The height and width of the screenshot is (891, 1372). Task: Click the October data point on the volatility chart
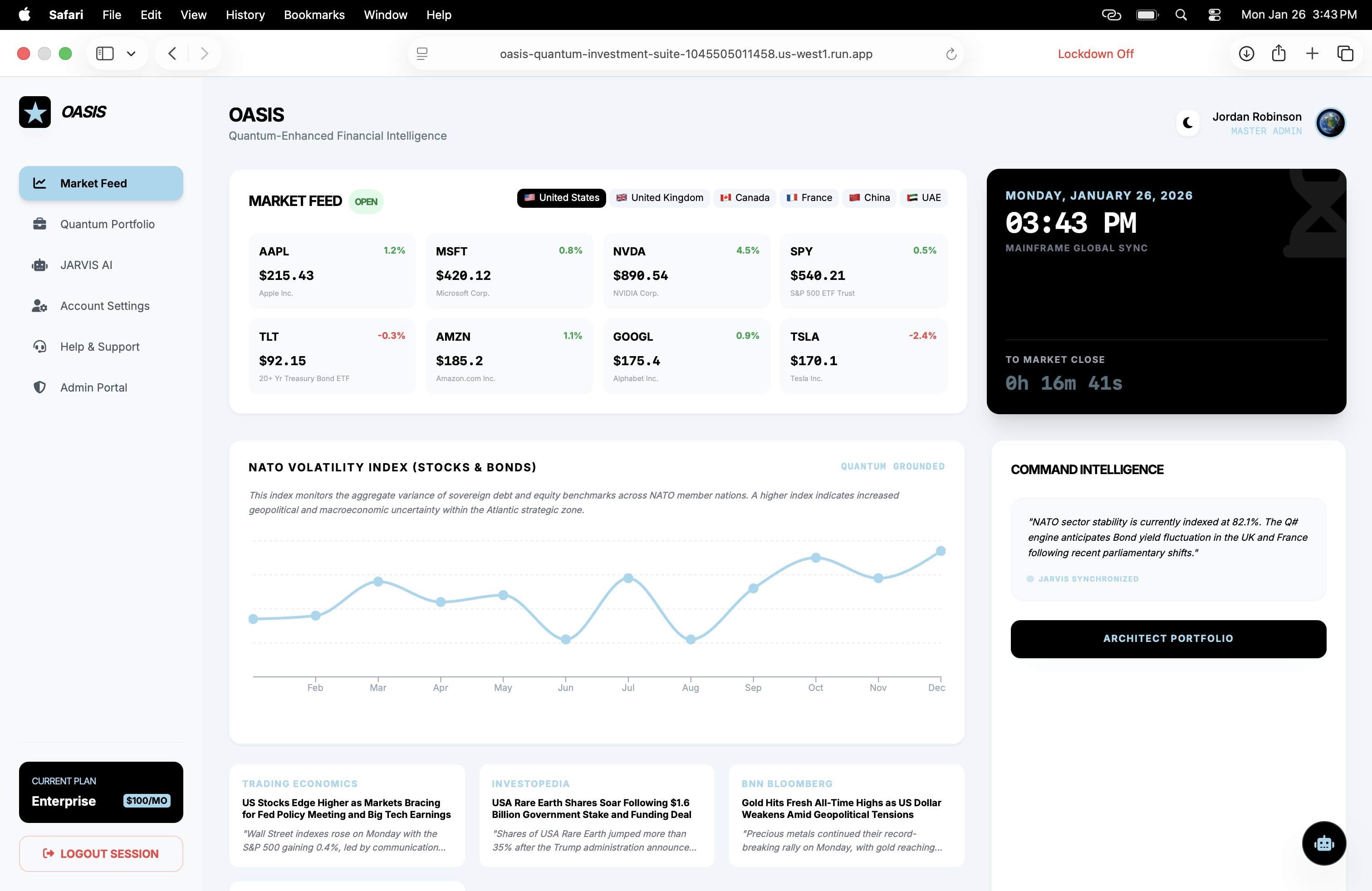(816, 558)
